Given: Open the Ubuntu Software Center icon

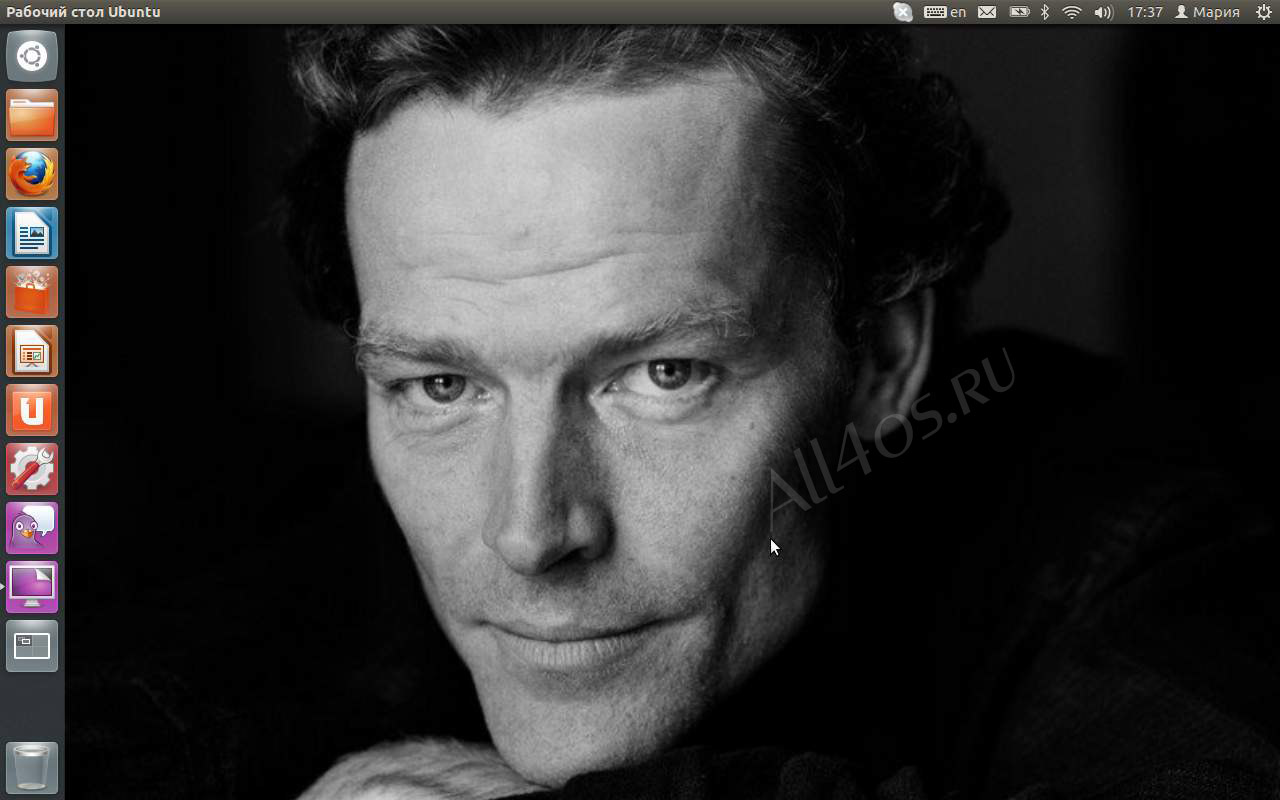Looking at the screenshot, I should pyautogui.click(x=32, y=292).
